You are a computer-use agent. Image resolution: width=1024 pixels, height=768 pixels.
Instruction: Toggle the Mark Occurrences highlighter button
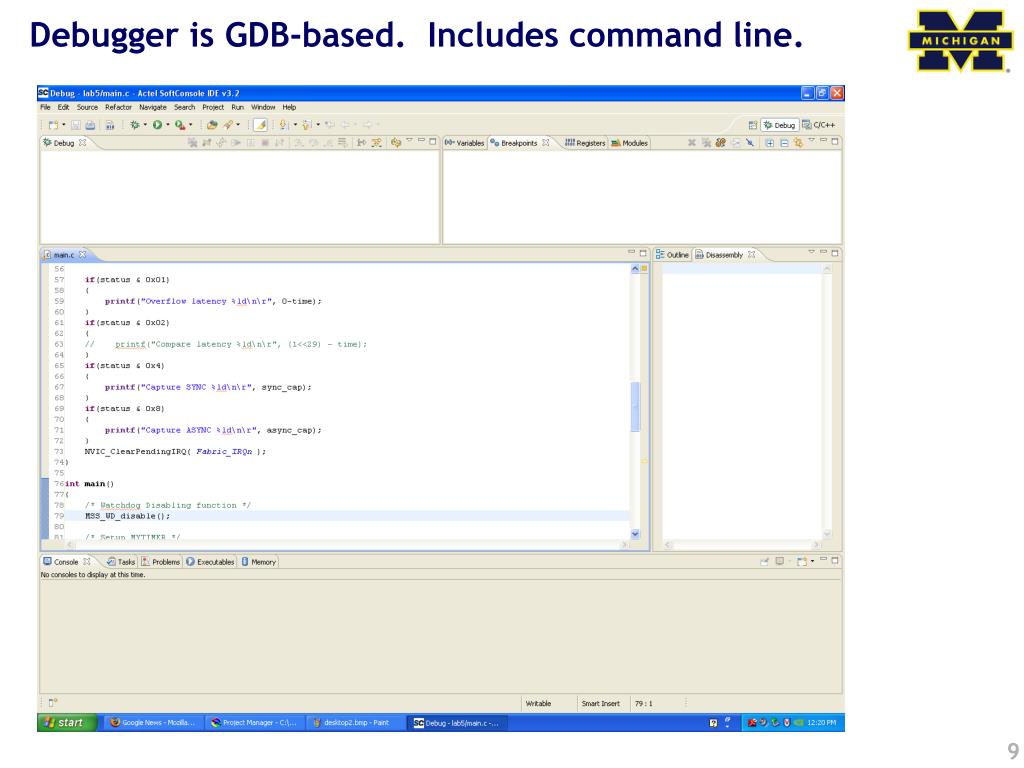[x=260, y=125]
